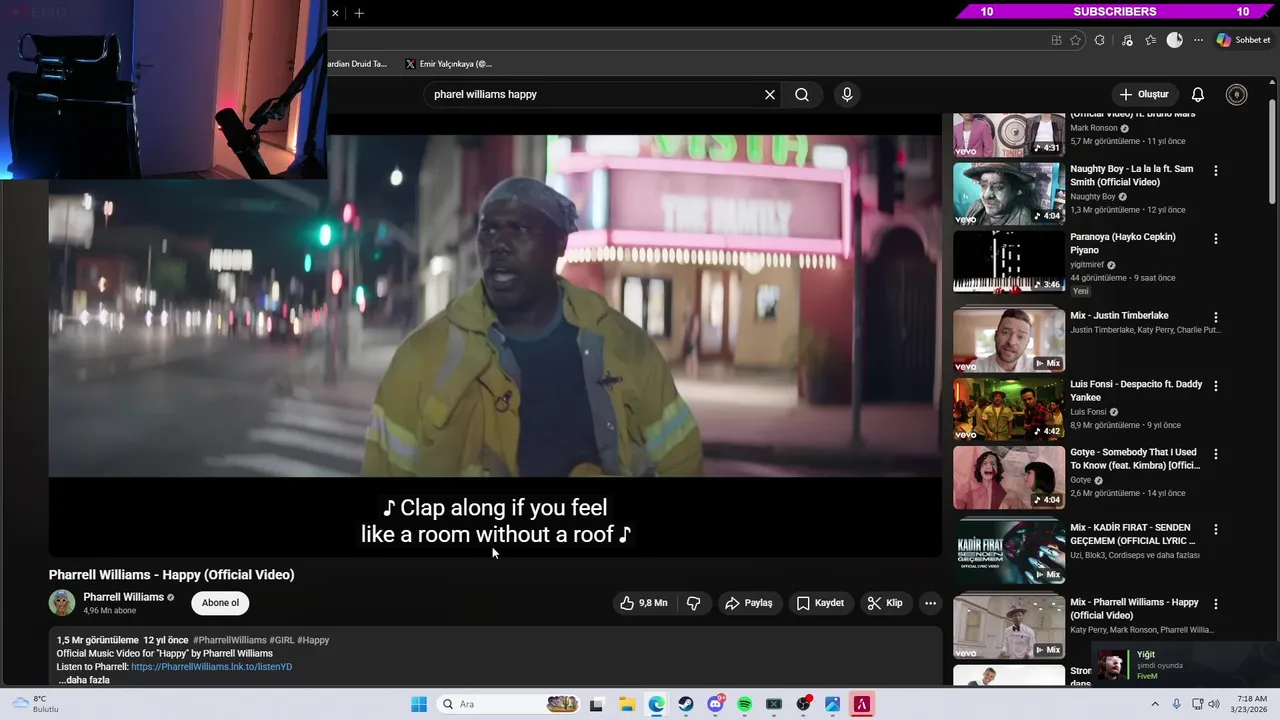This screenshot has height=720, width=1280.
Task: Open options for Mix - Pharrell Williams Happy
Action: [x=1216, y=604]
